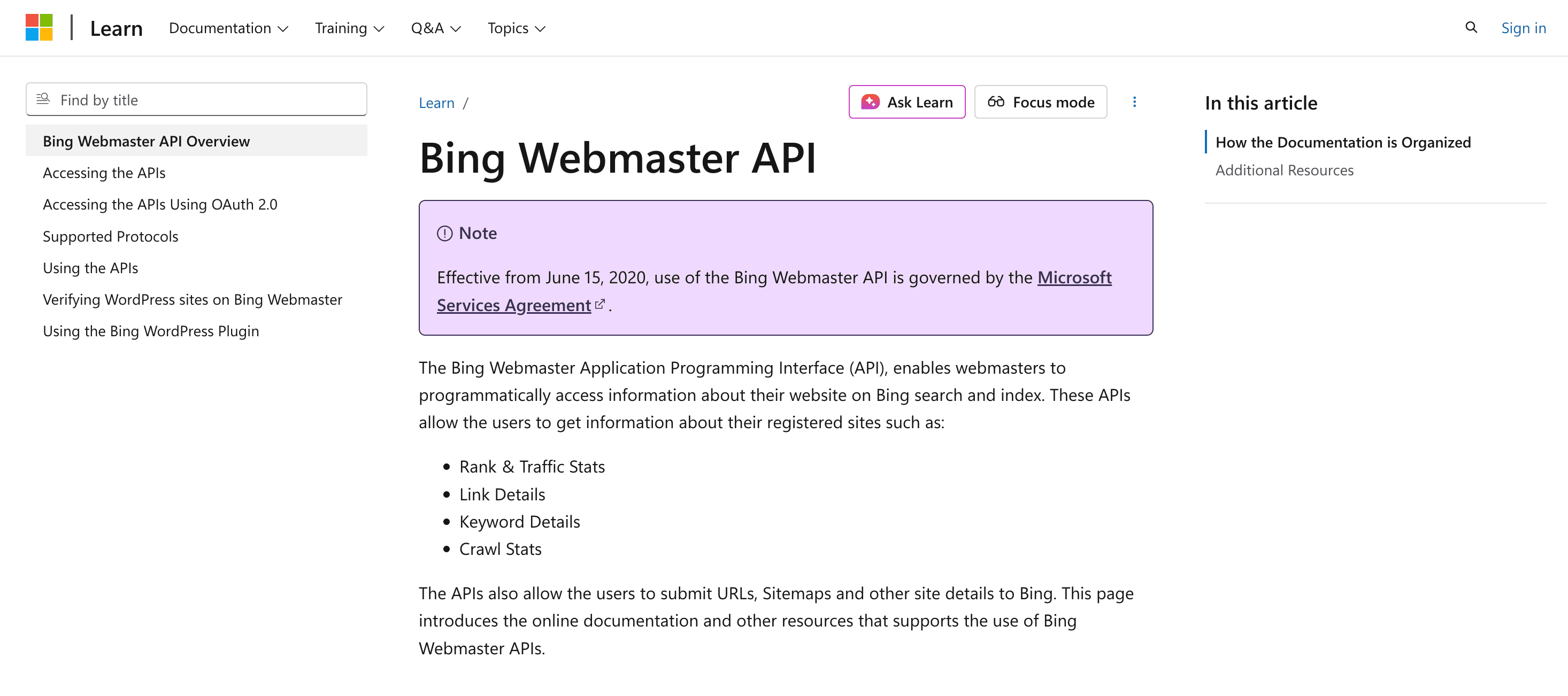Open the three-dot more actions menu
The height and width of the screenshot is (696, 1568).
[x=1135, y=102]
